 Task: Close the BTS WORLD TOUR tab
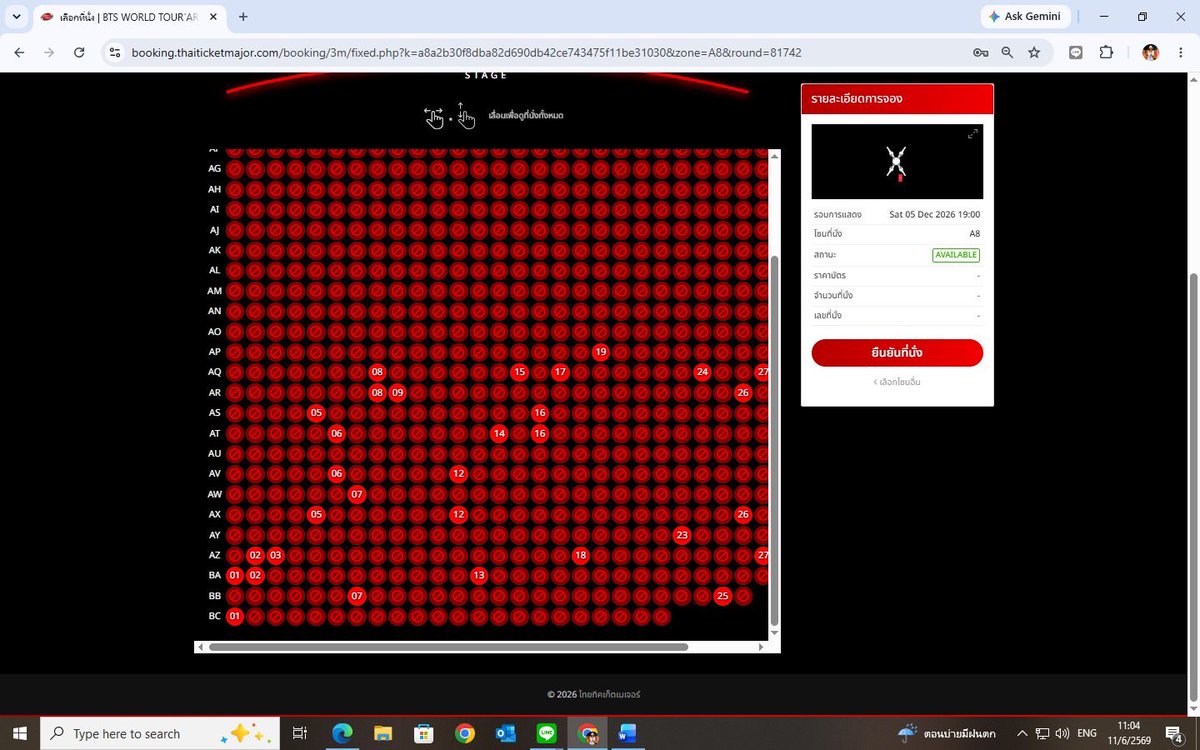[213, 17]
